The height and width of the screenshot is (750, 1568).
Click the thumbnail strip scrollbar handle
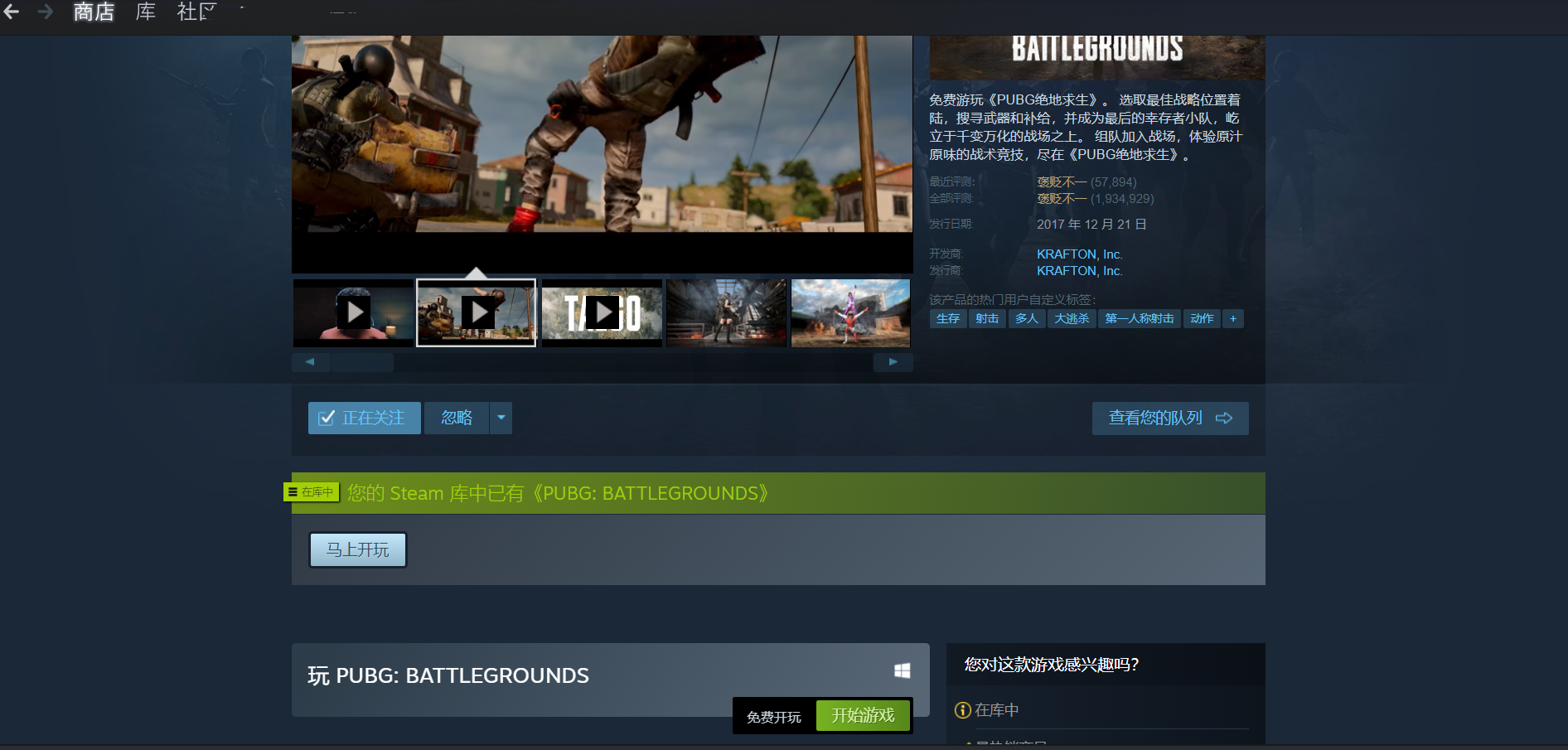click(362, 362)
